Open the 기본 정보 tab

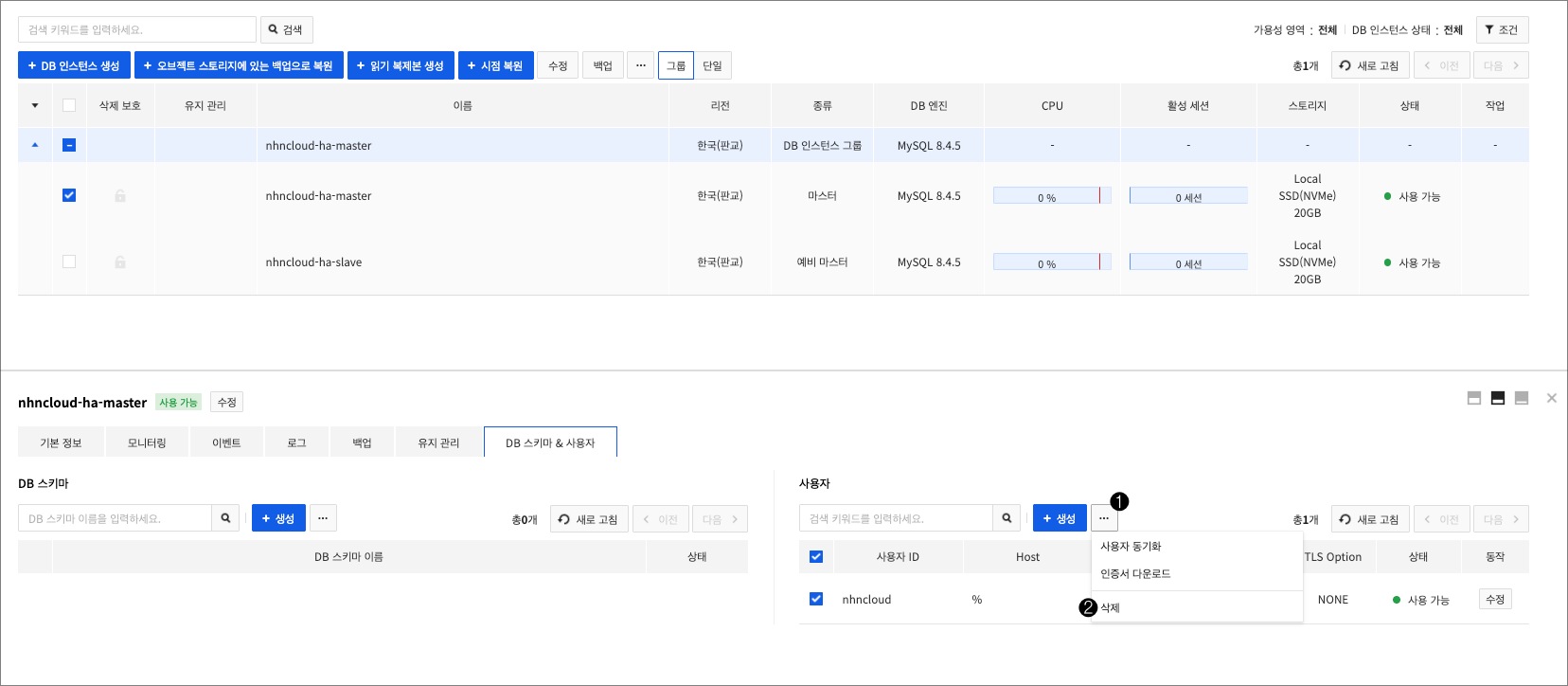click(x=61, y=442)
